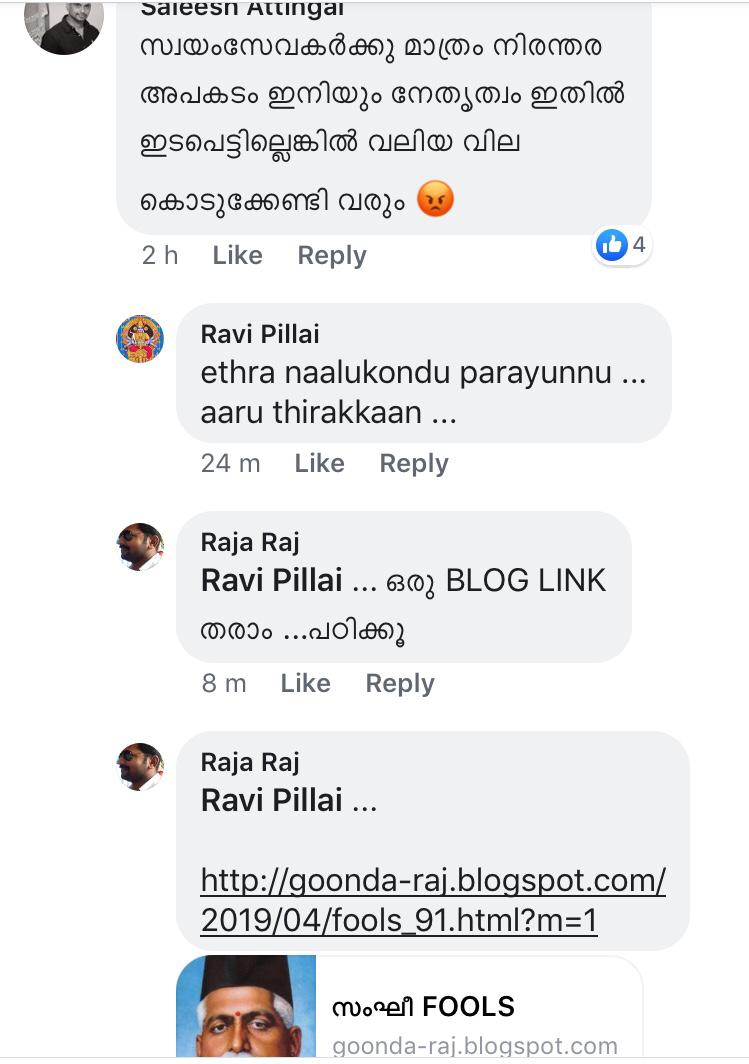The width and height of the screenshot is (749, 1064).
Task: Open the link preview image thumbnail
Action: [x=246, y=1006]
